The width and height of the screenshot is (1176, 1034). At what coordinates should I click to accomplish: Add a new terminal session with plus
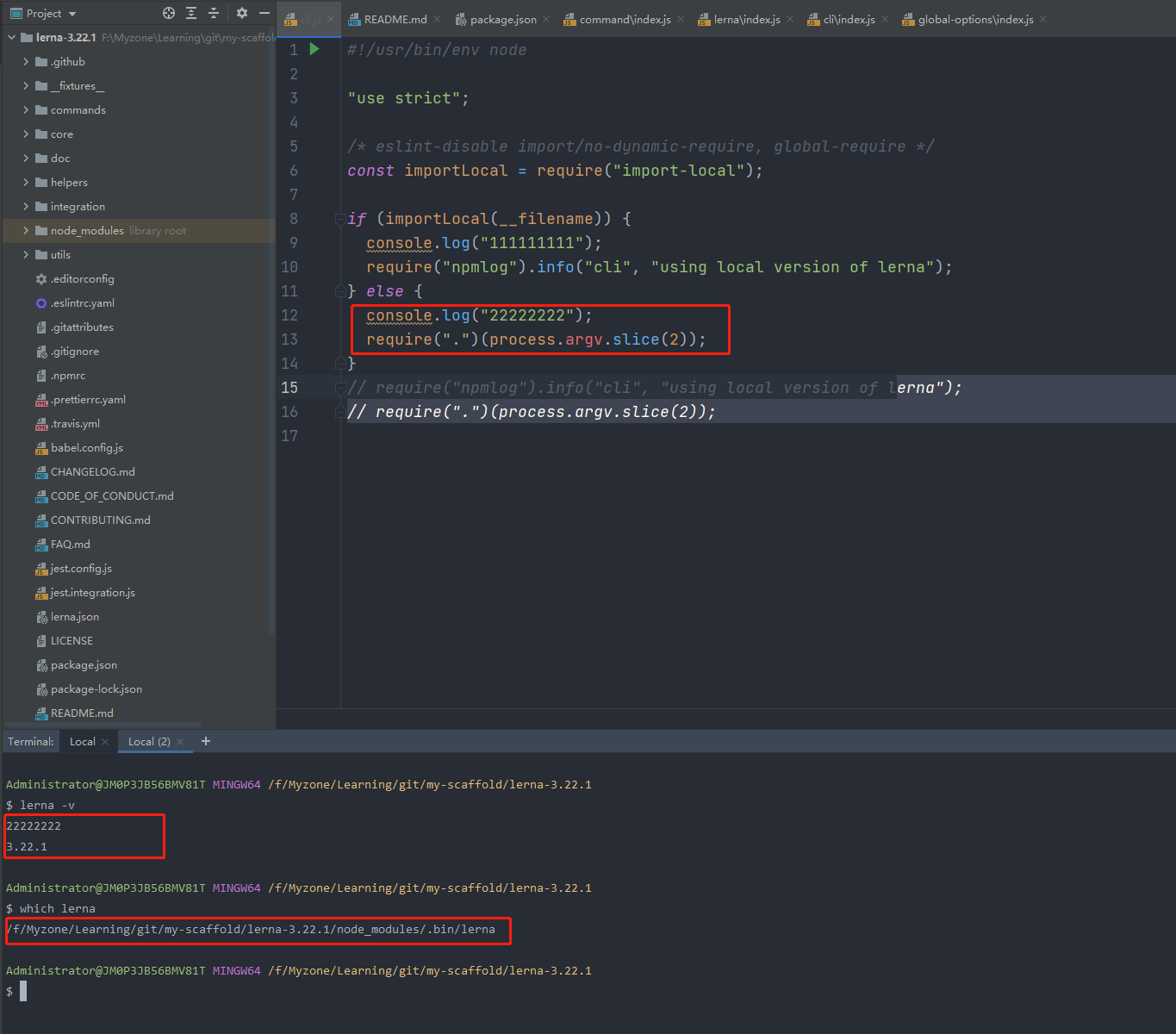point(206,741)
